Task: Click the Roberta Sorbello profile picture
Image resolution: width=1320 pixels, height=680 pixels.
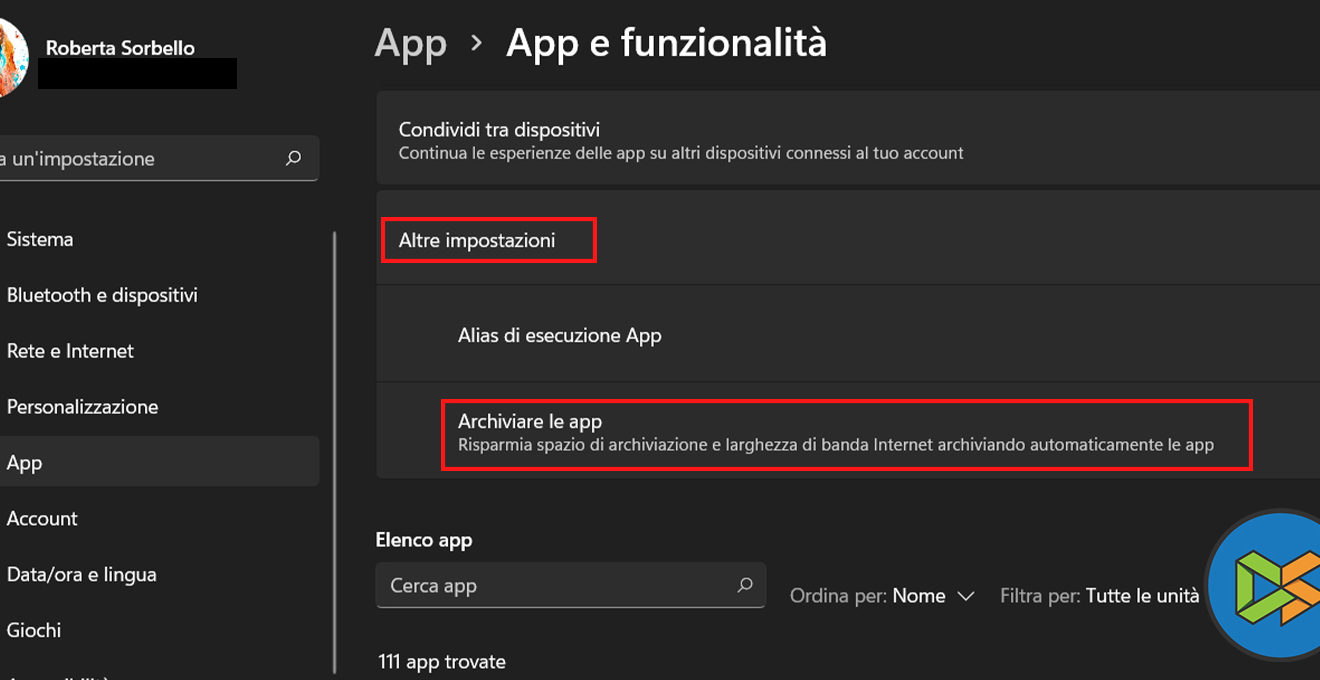Action: (x=10, y=58)
